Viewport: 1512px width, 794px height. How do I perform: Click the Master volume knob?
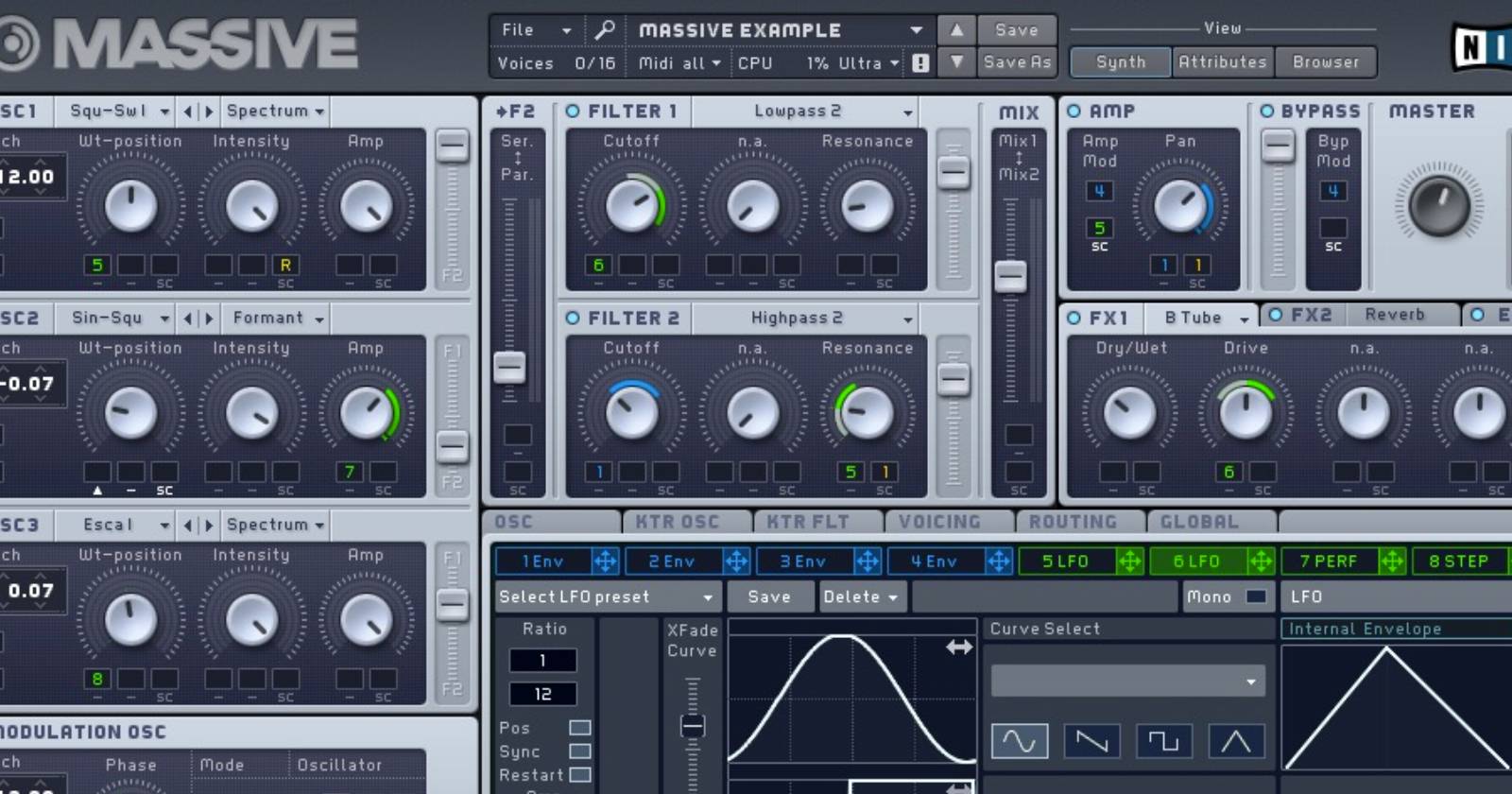pos(1439,204)
